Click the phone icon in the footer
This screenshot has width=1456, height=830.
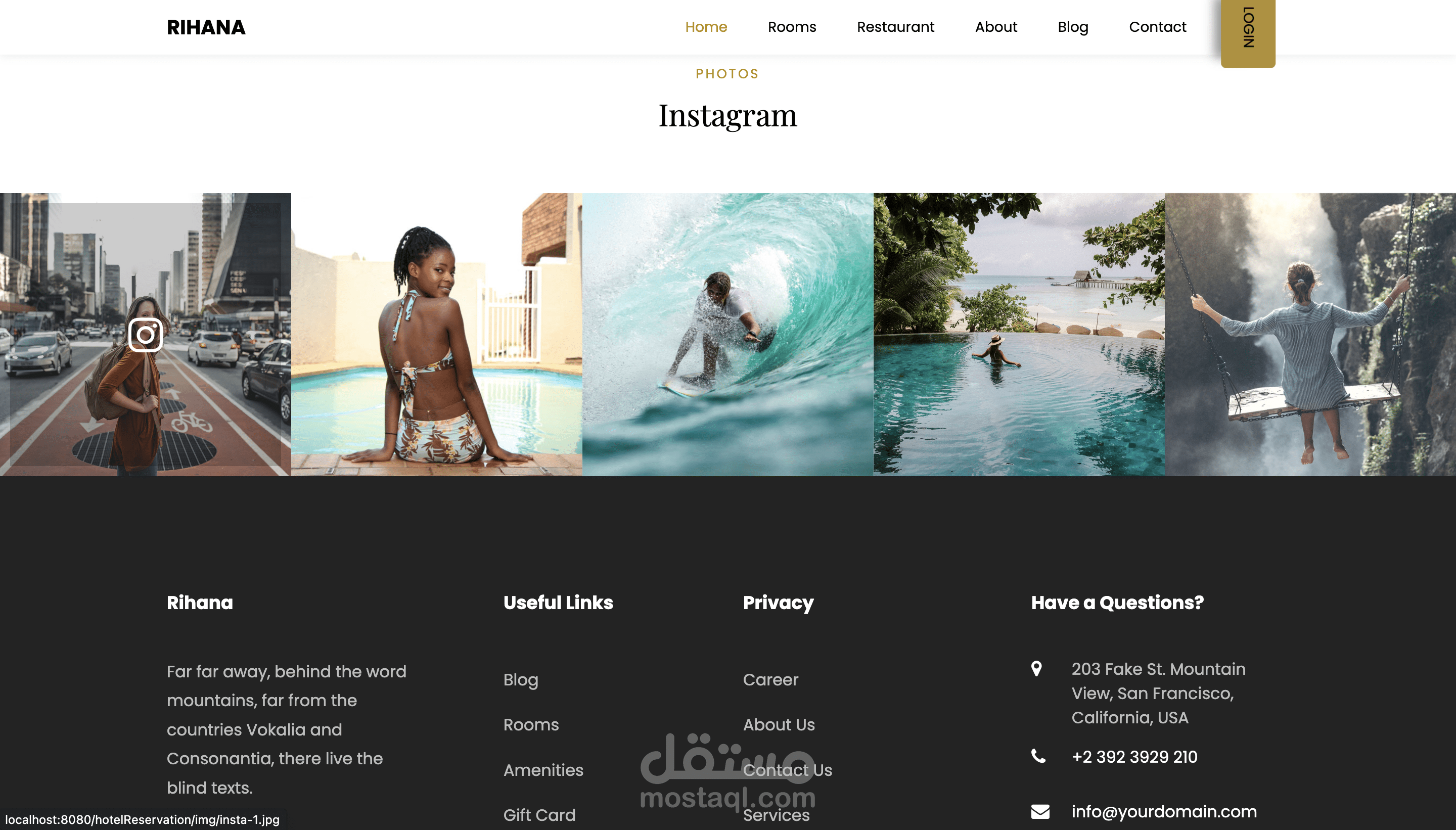point(1038,757)
